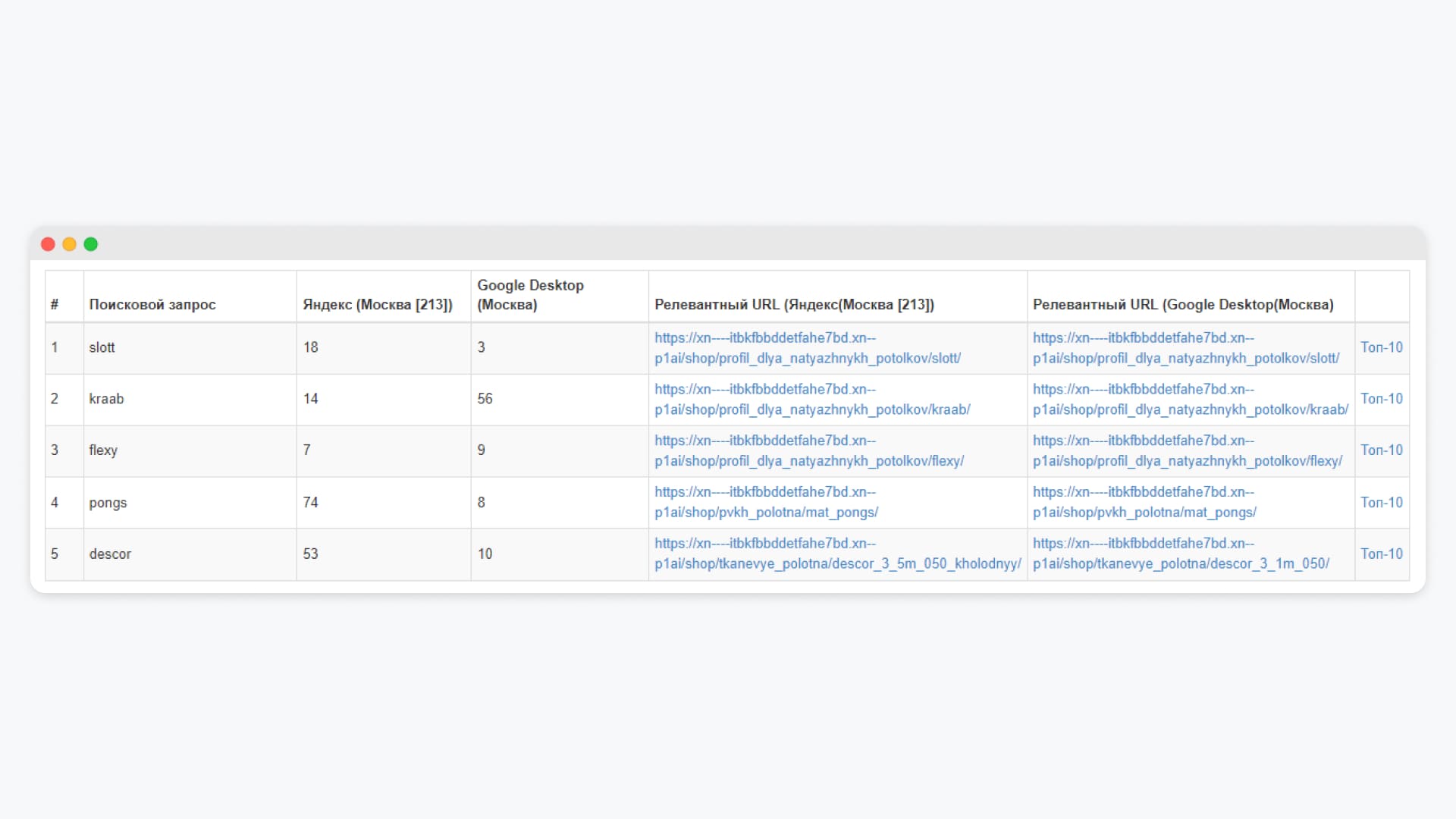Select the 'pongs' query cell
This screenshot has height=819, width=1456.
pos(190,503)
